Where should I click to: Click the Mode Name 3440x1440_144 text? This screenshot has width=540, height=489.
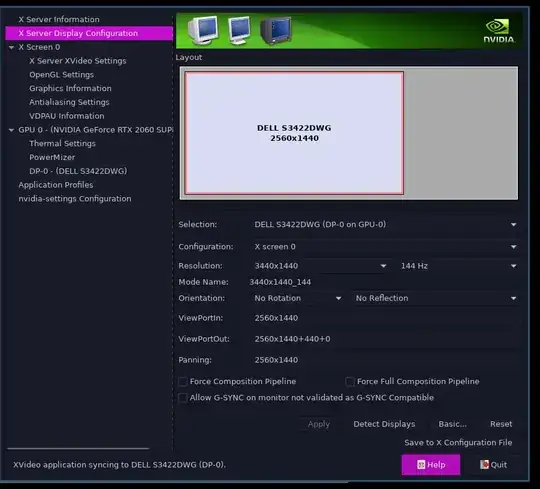pos(280,282)
